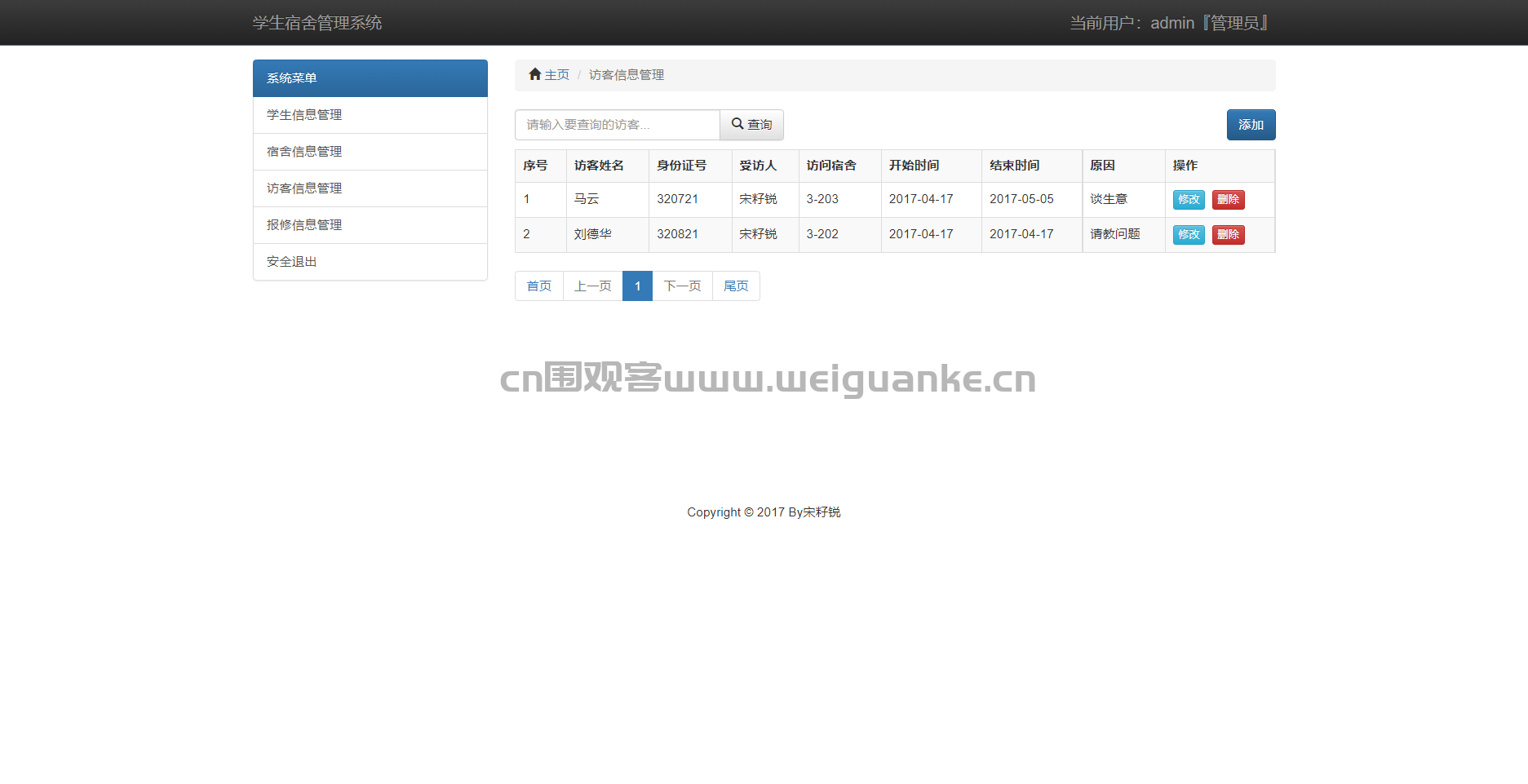Choose 安全退出 to log out
The height and width of the screenshot is (784, 1528).
pos(370,262)
